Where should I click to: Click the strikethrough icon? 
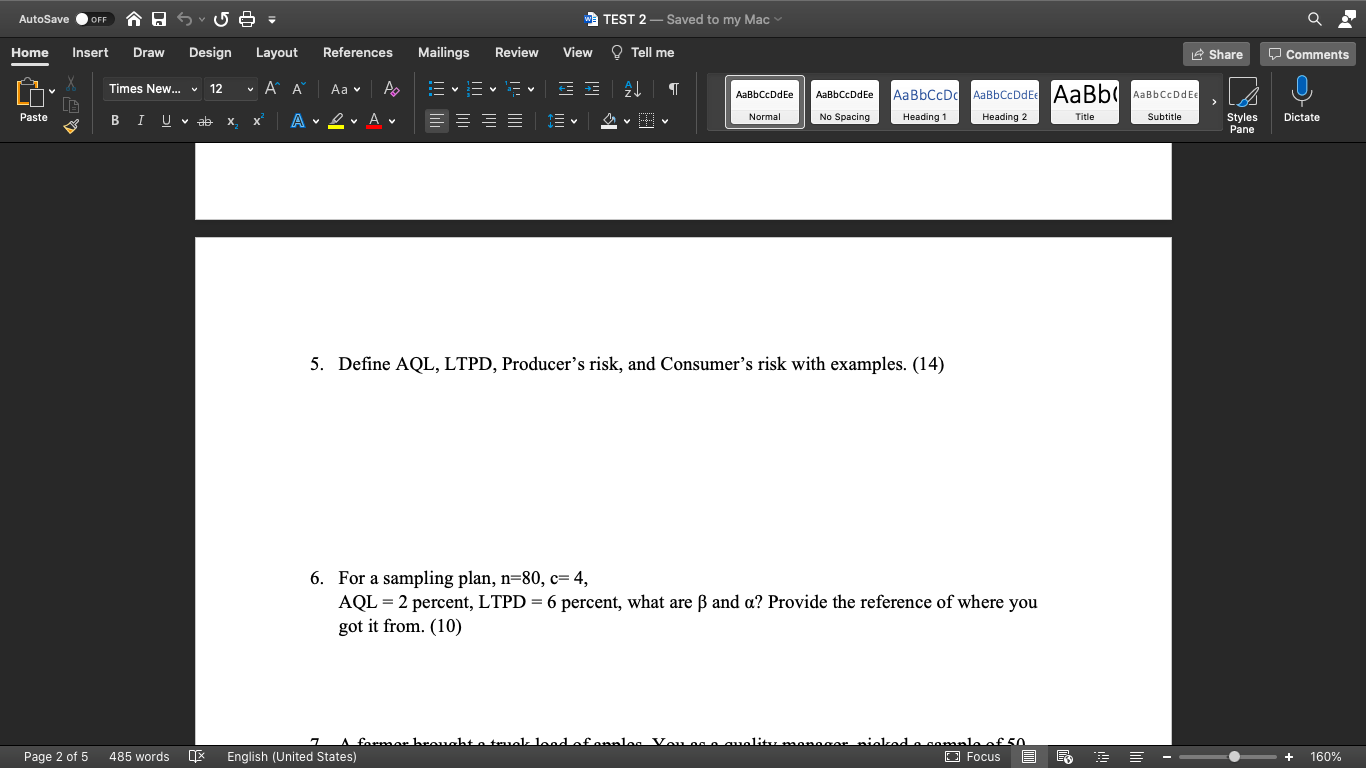tap(204, 120)
